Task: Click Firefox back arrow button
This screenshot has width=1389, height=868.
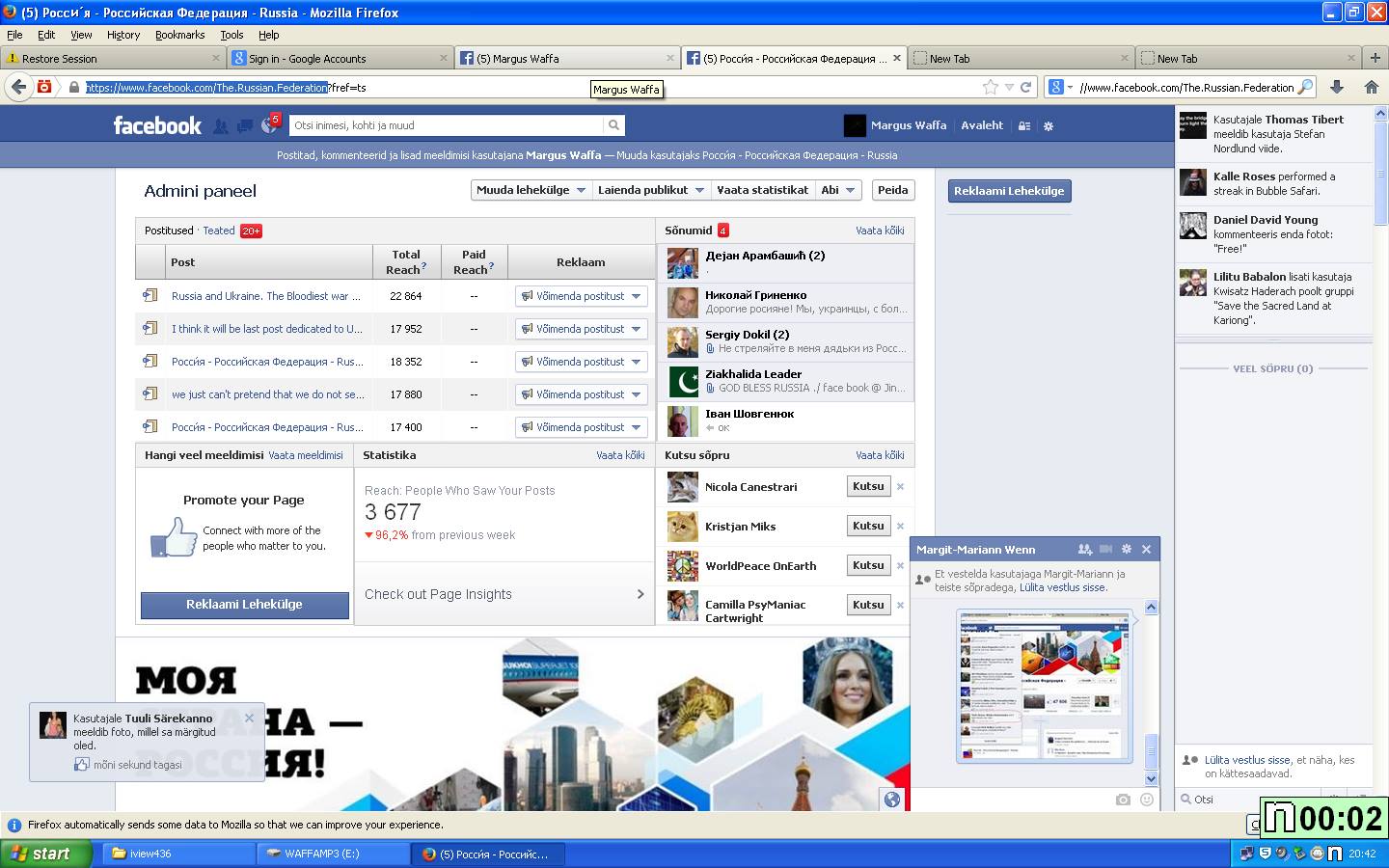Action: 18,87
